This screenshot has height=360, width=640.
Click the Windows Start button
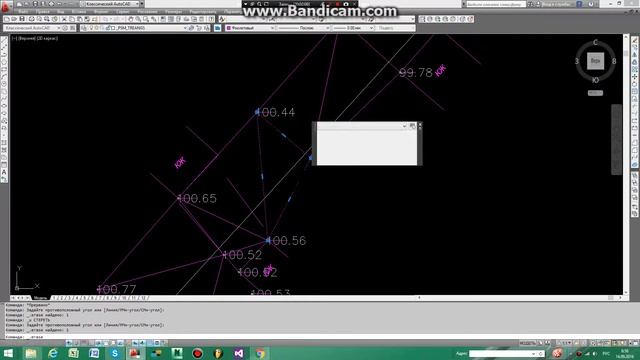8,353
